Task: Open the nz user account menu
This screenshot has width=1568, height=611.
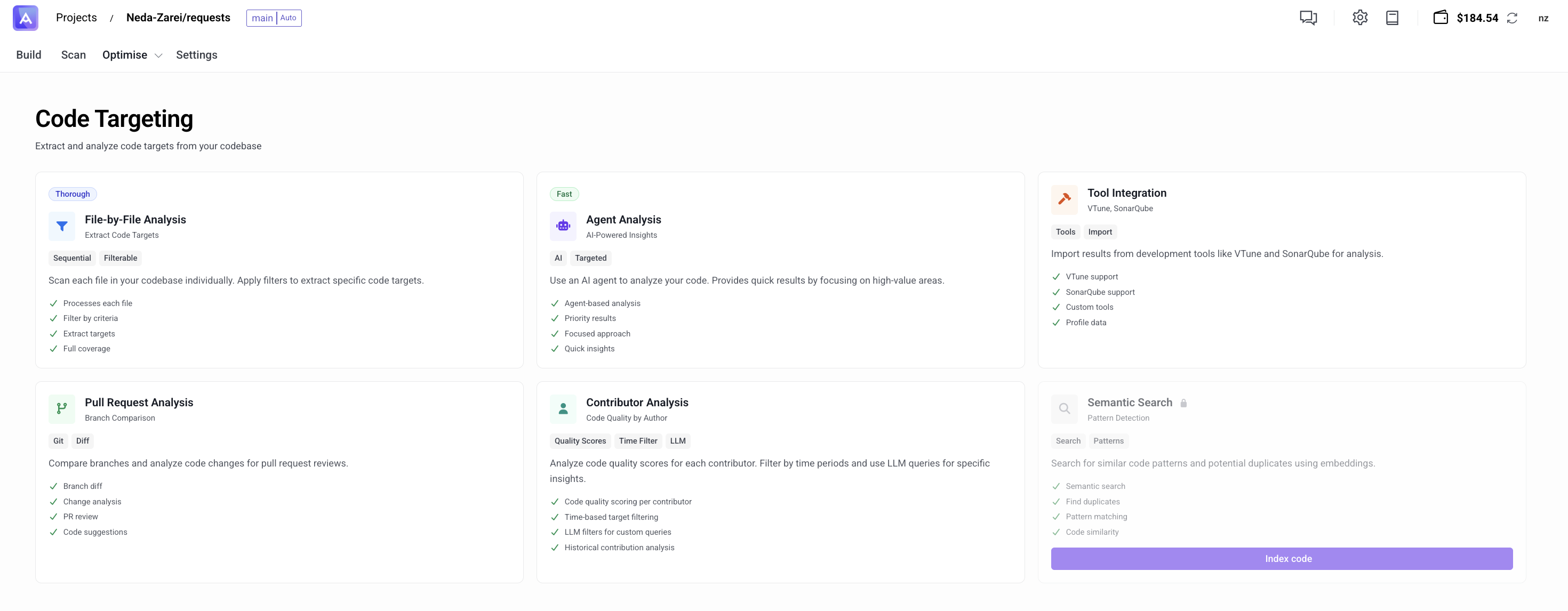Action: coord(1543,18)
